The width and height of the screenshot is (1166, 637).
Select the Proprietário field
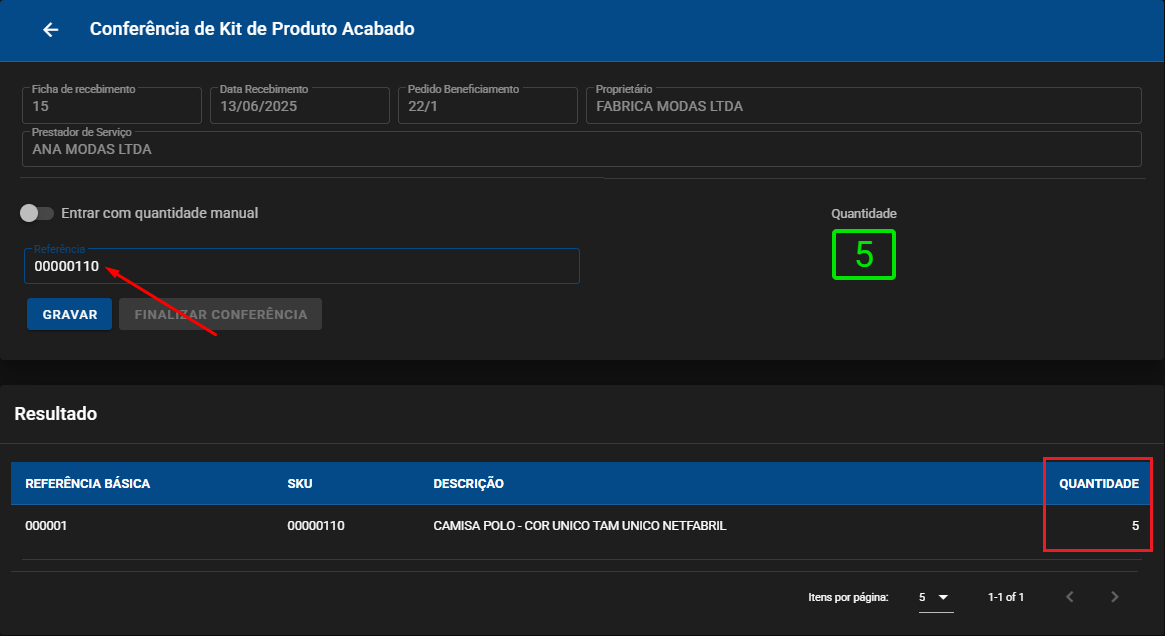click(x=863, y=106)
